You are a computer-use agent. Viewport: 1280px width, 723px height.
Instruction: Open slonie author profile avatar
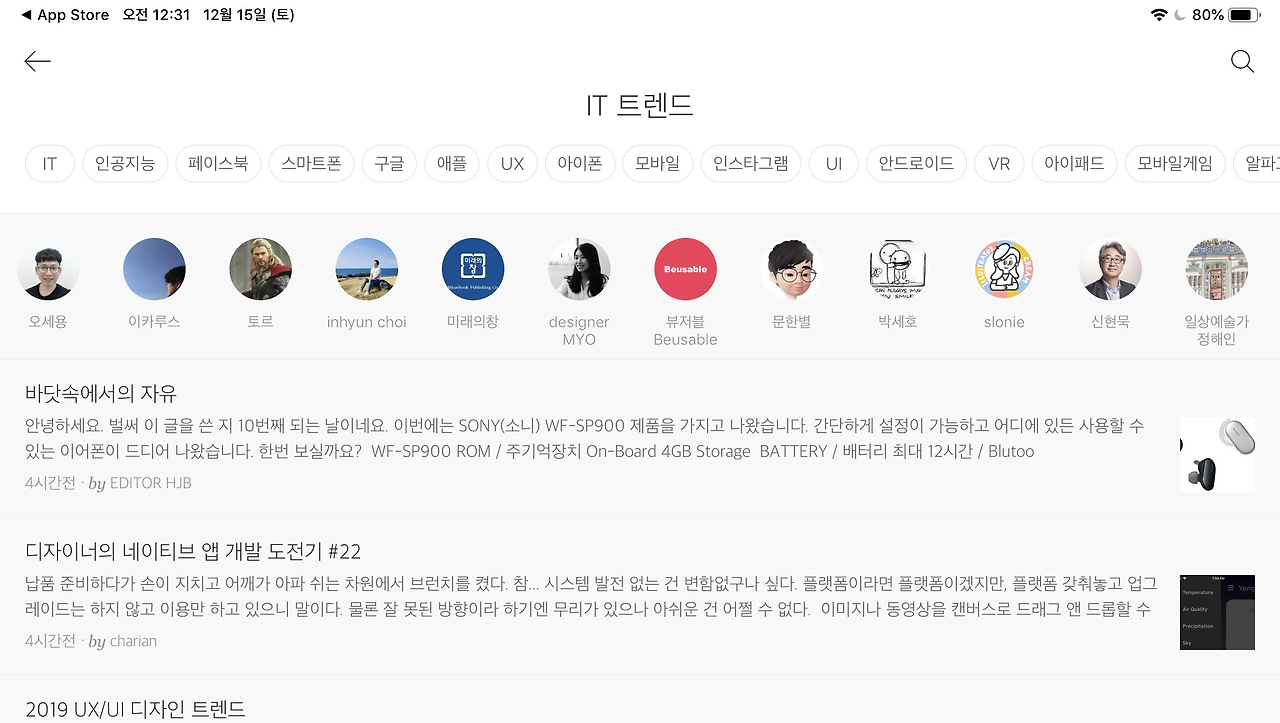[x=1004, y=269]
